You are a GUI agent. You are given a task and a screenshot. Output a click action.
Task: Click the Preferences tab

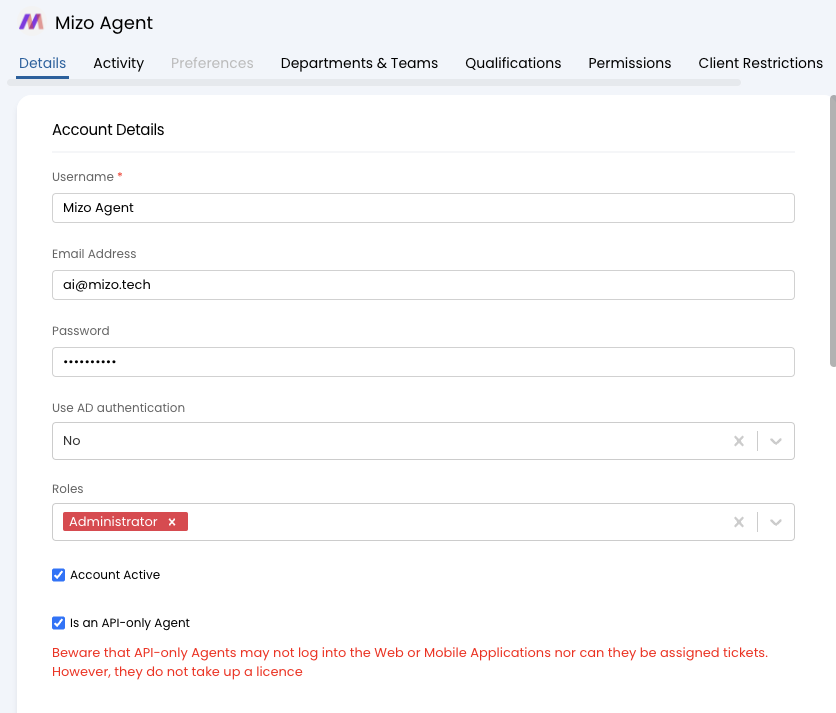[212, 63]
